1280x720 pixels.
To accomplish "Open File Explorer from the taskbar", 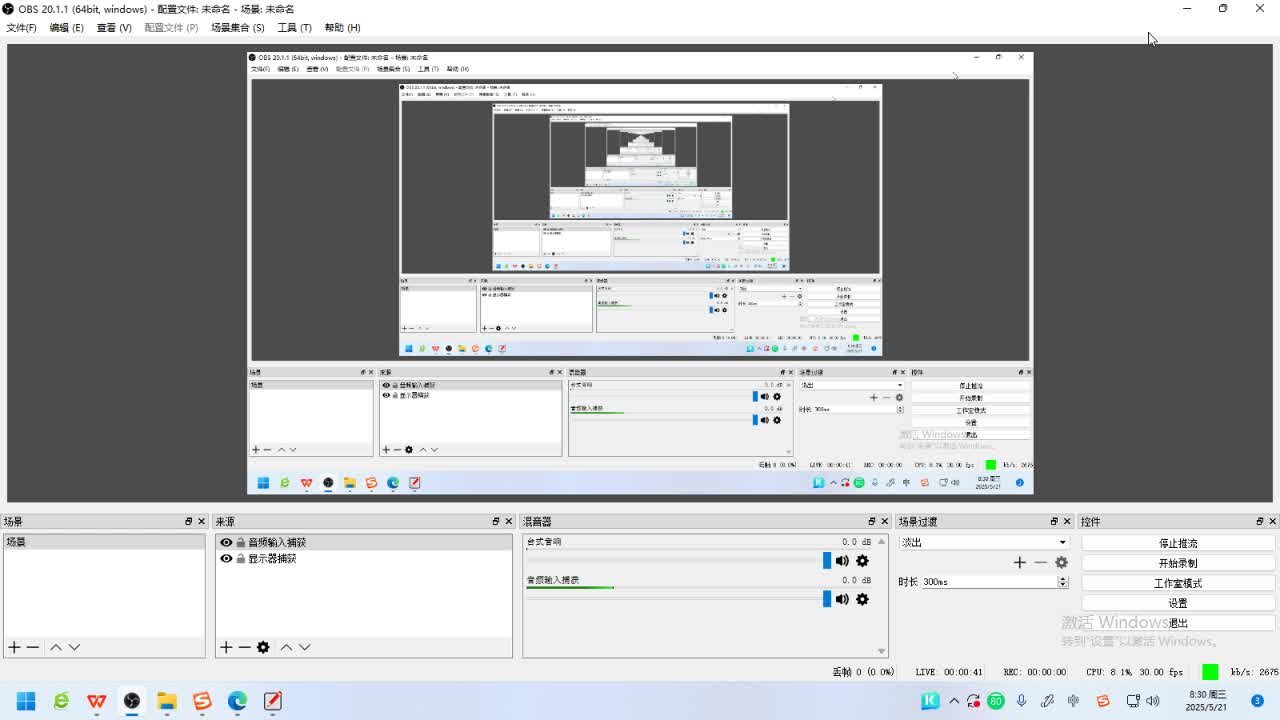I will tap(167, 701).
